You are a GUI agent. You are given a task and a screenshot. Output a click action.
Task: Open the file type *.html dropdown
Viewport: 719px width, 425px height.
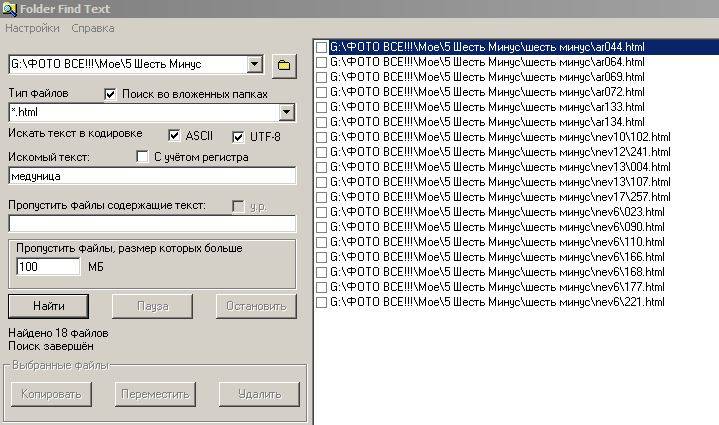click(287, 113)
